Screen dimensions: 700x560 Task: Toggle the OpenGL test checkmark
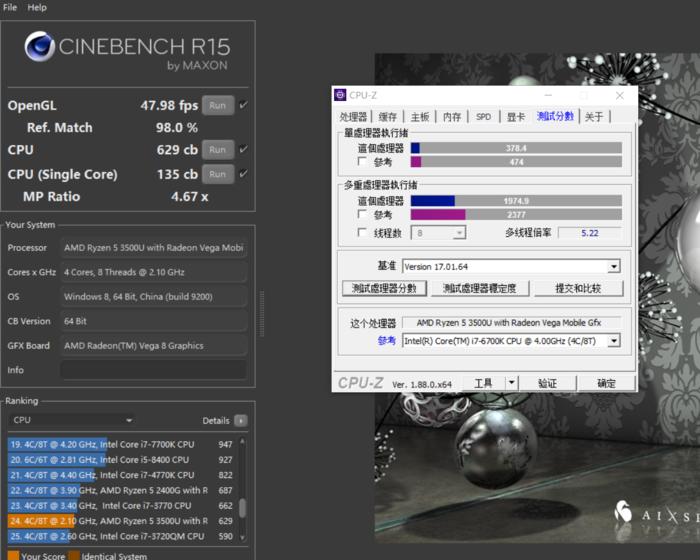(243, 105)
